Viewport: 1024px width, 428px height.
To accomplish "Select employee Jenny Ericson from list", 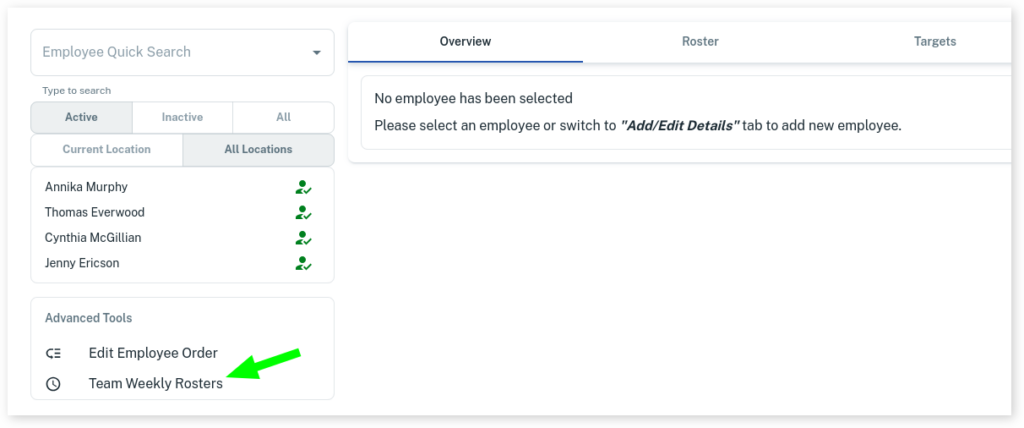I will click(x=82, y=264).
